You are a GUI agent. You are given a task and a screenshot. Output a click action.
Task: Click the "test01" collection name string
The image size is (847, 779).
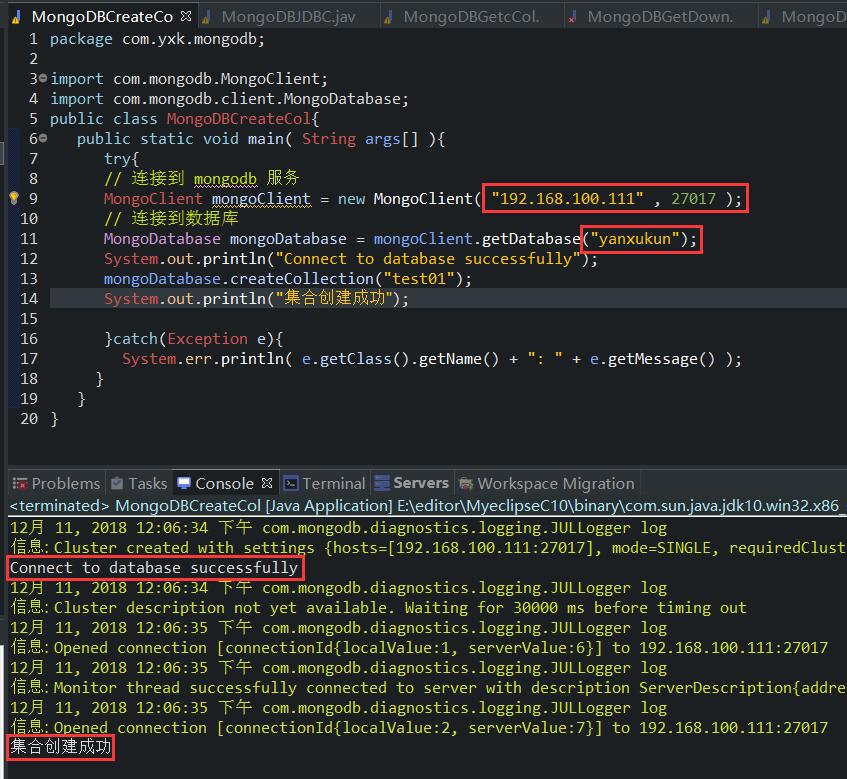pyautogui.click(x=419, y=278)
